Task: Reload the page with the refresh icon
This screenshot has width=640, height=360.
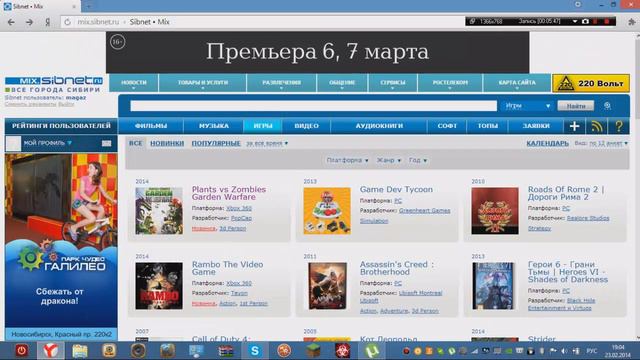Action: [x=67, y=22]
